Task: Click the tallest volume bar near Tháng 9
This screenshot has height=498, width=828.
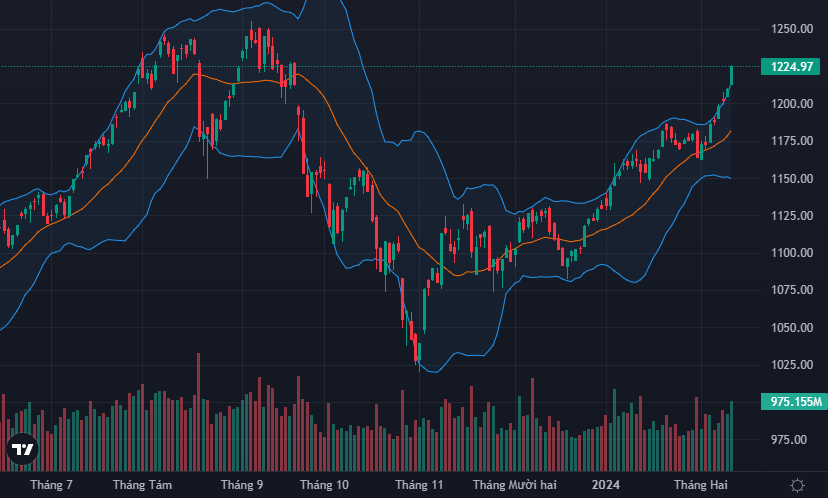Action: [x=199, y=410]
